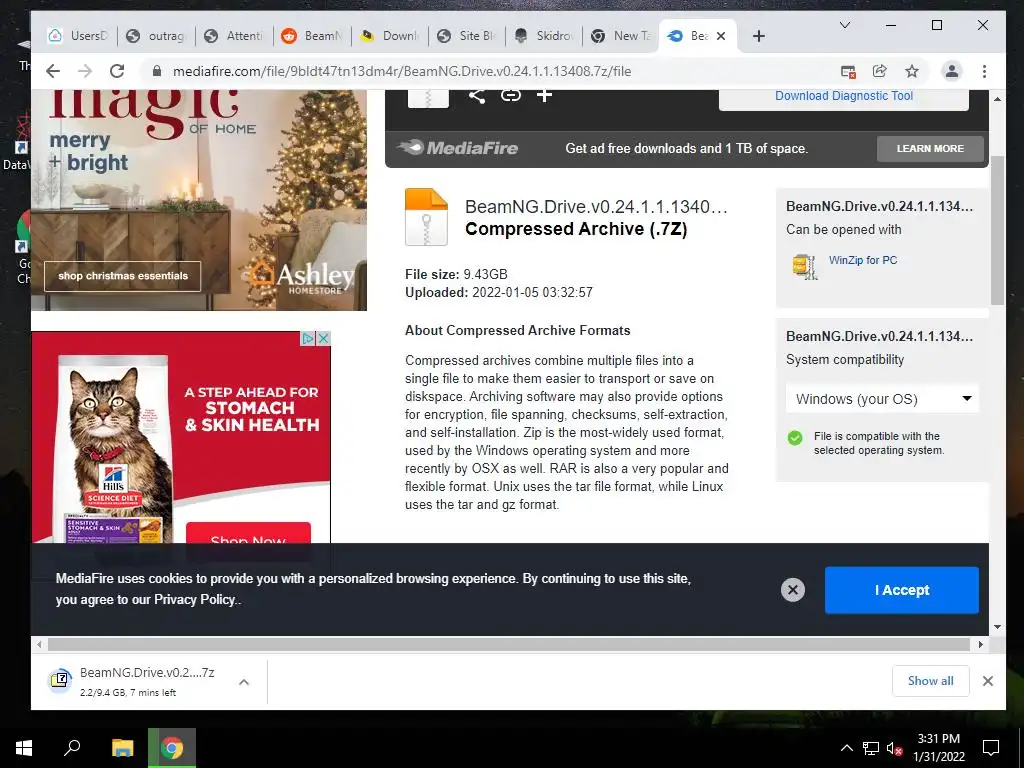
Task: Click the vertical page scrollbar thumb
Action: click(997, 230)
